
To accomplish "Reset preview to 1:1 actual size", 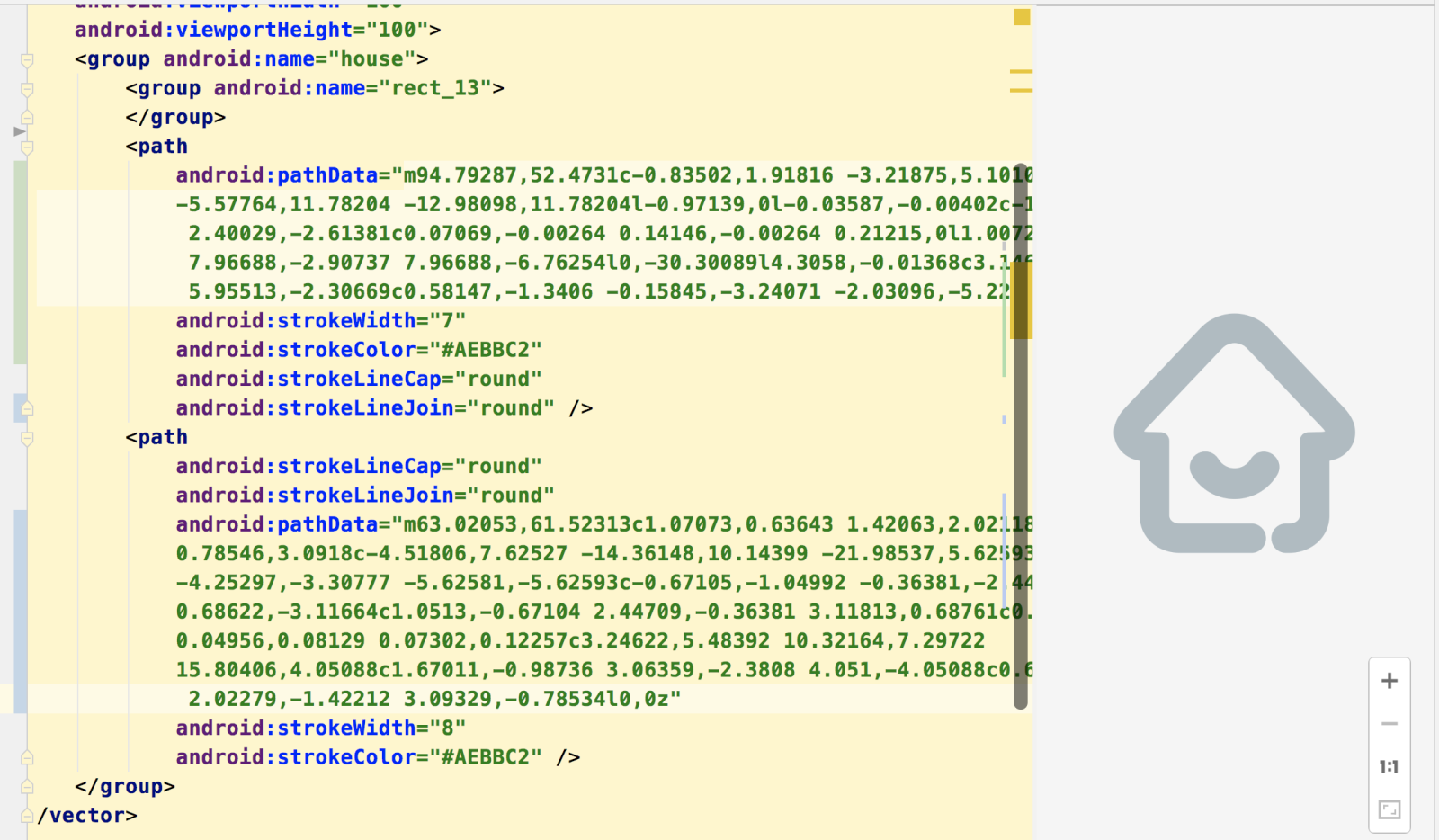I will pos(1389,767).
